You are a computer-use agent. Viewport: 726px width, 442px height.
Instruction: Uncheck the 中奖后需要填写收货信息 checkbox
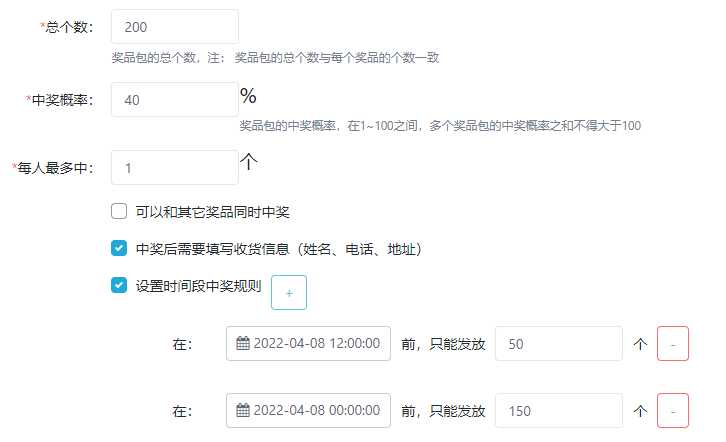point(119,248)
